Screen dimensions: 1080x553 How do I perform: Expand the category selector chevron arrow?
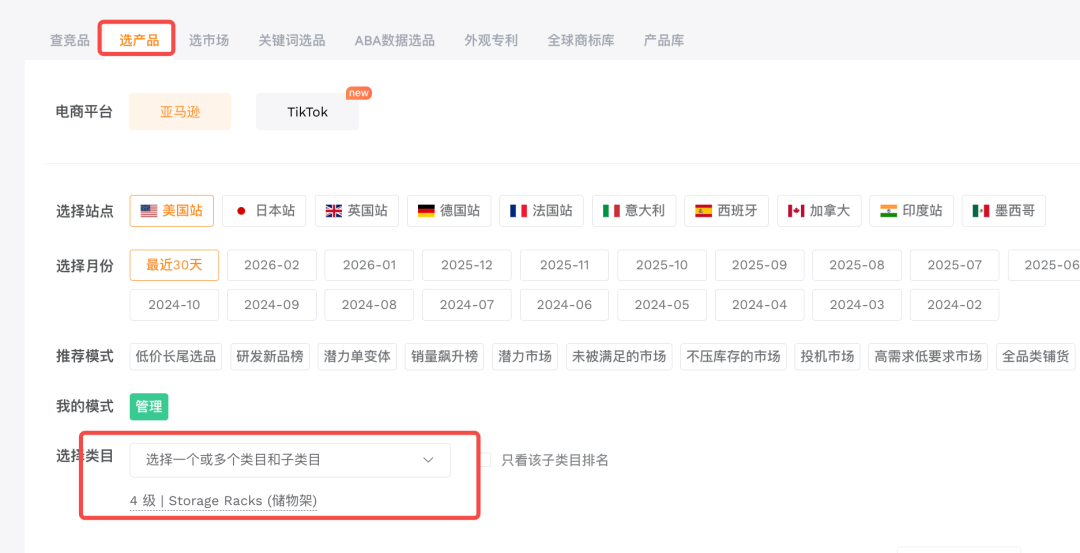tap(428, 460)
